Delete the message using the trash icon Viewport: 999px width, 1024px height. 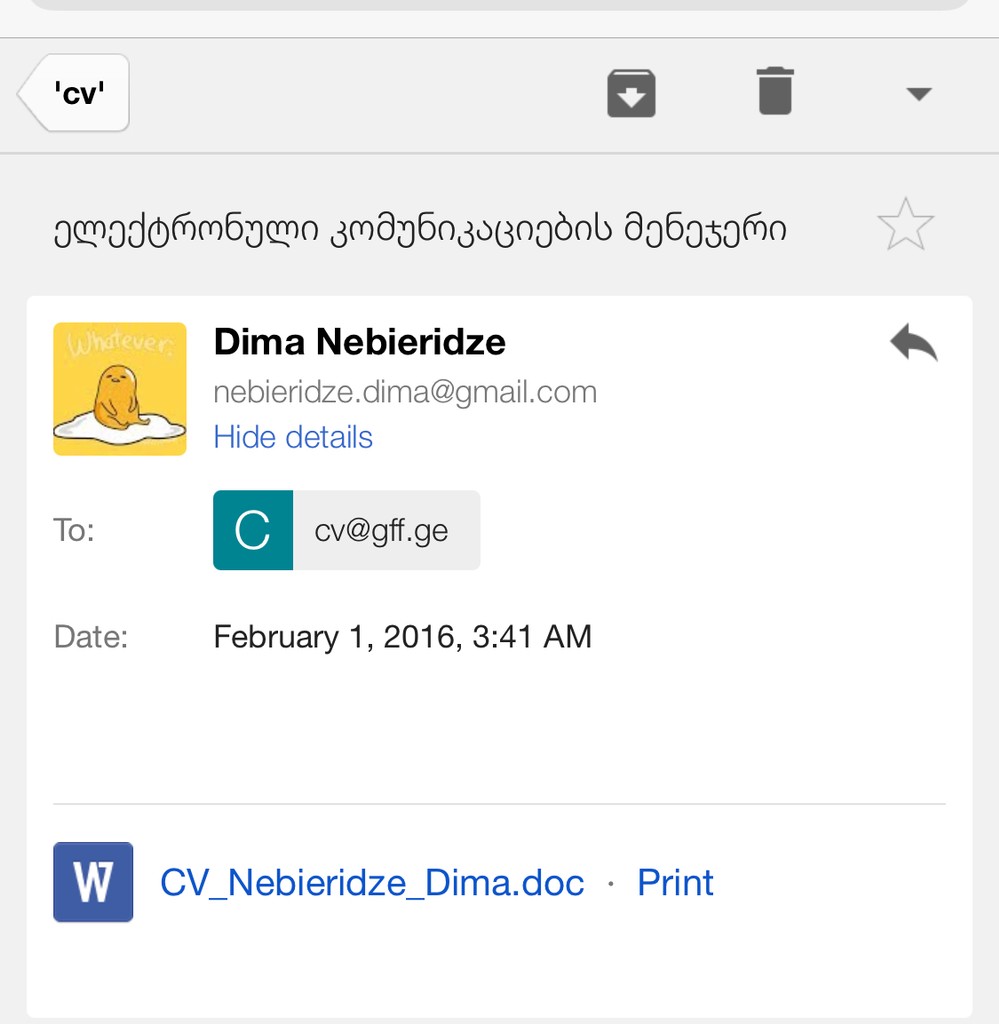click(x=775, y=91)
